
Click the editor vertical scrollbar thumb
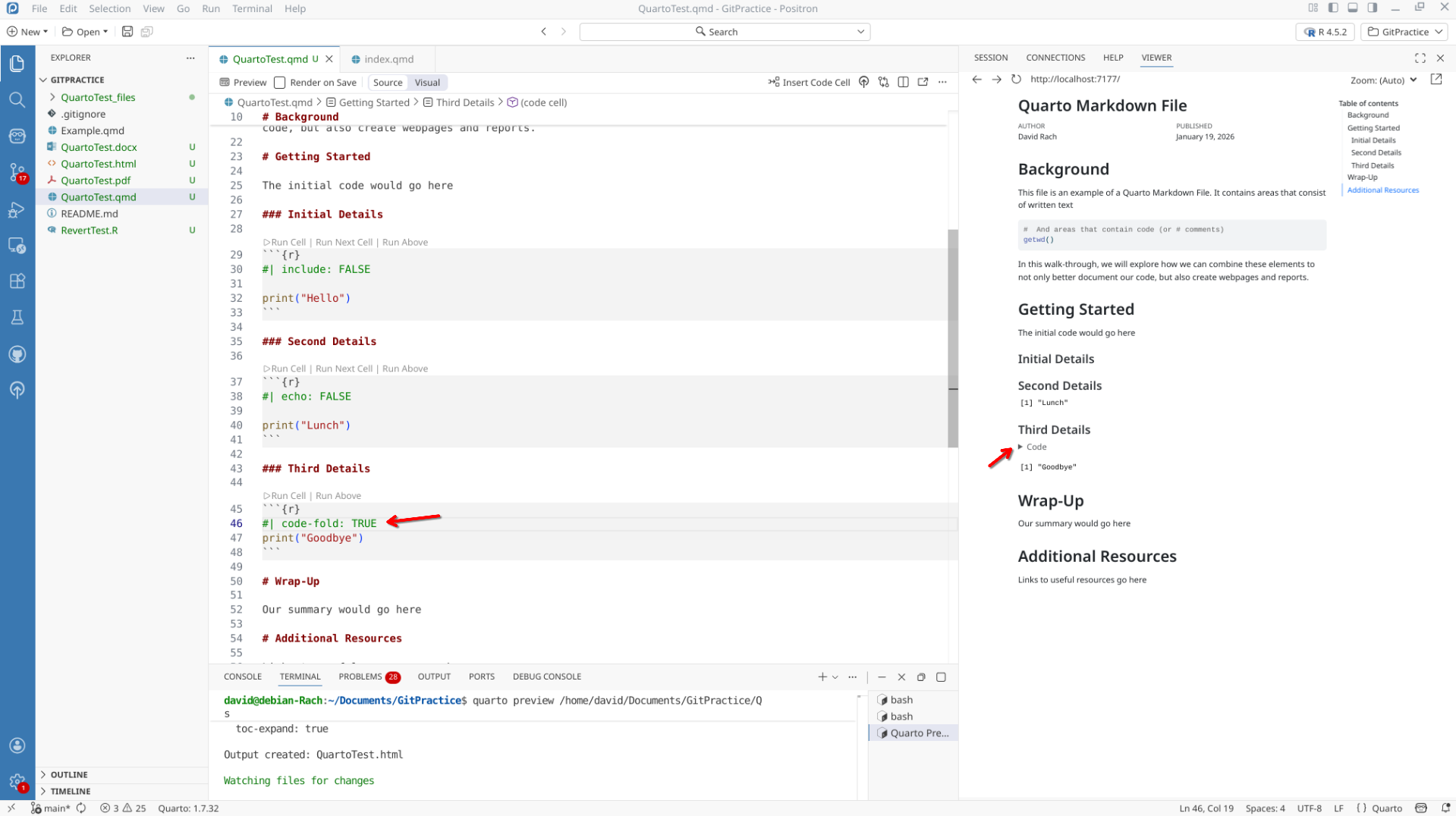coord(952,337)
